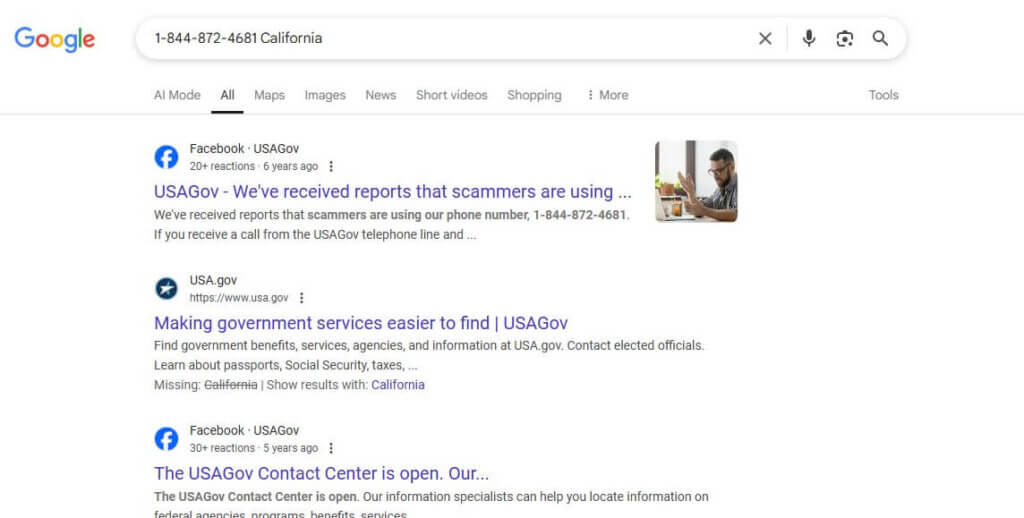Expand the More search filters menu

[607, 95]
